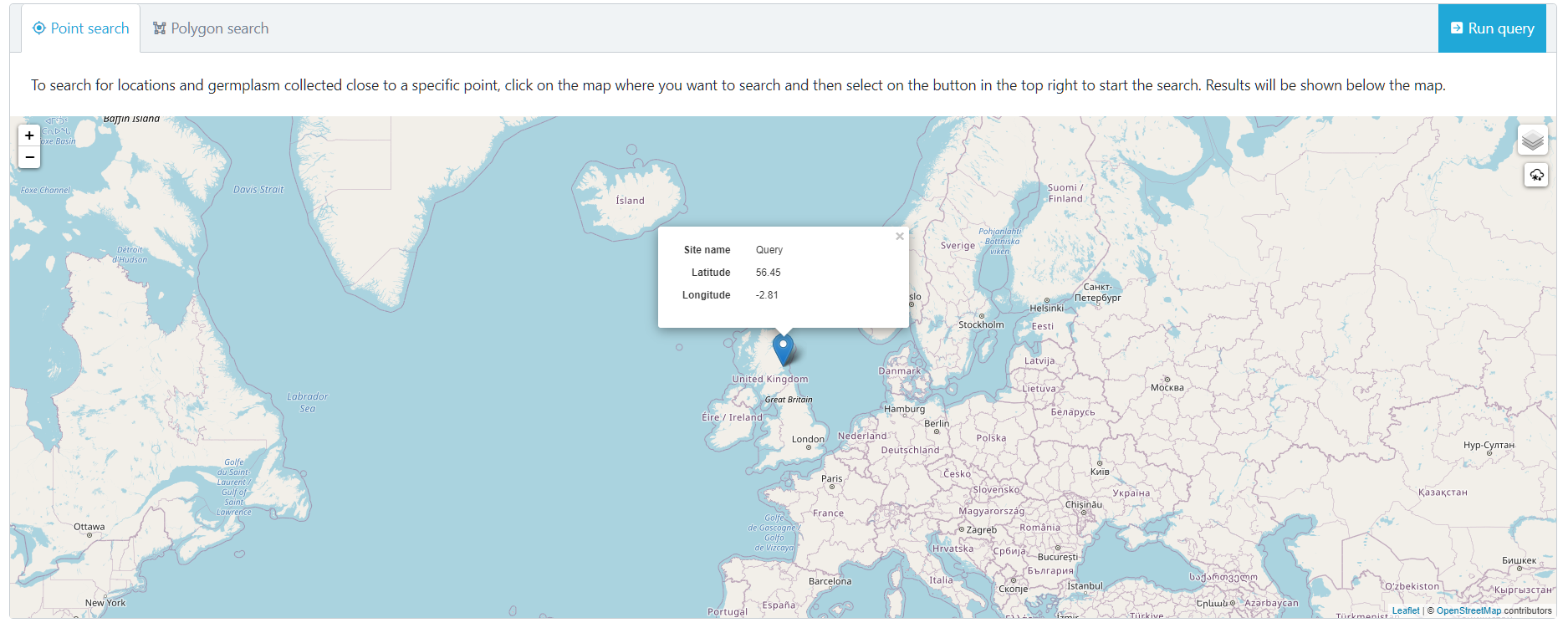Click Stockholm on the map

tap(981, 324)
